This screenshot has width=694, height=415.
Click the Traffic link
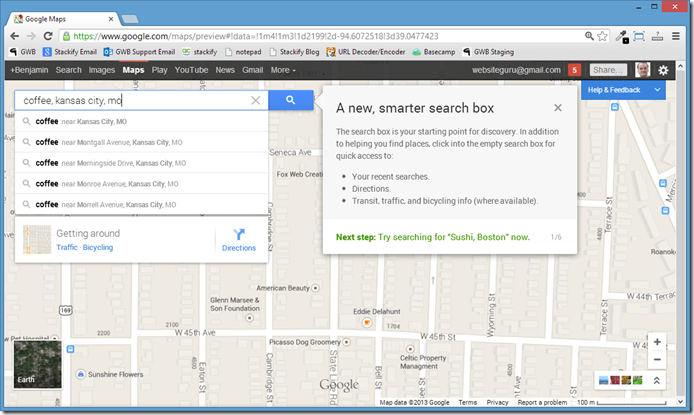click(67, 247)
